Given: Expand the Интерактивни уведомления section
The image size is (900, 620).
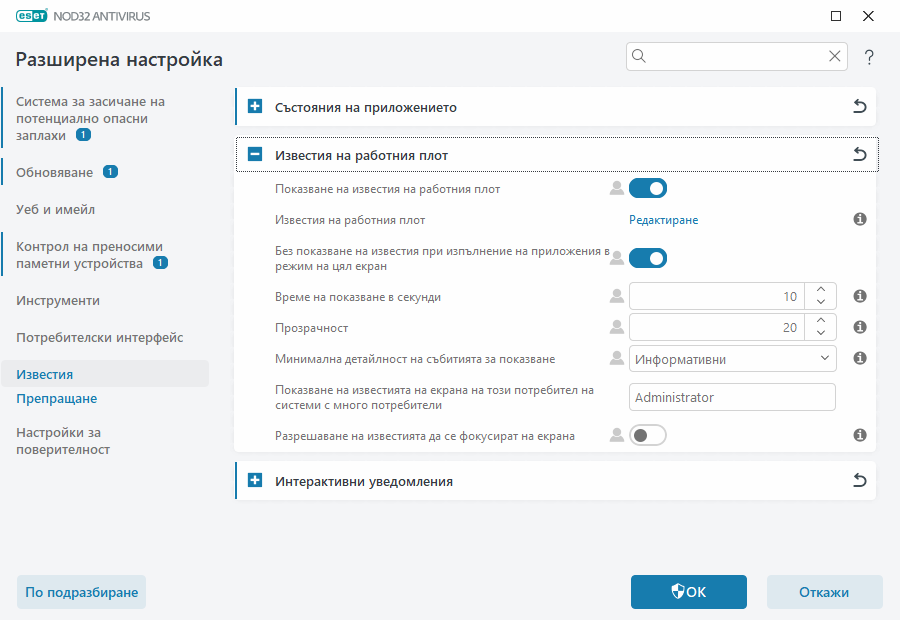Looking at the screenshot, I should 253,480.
